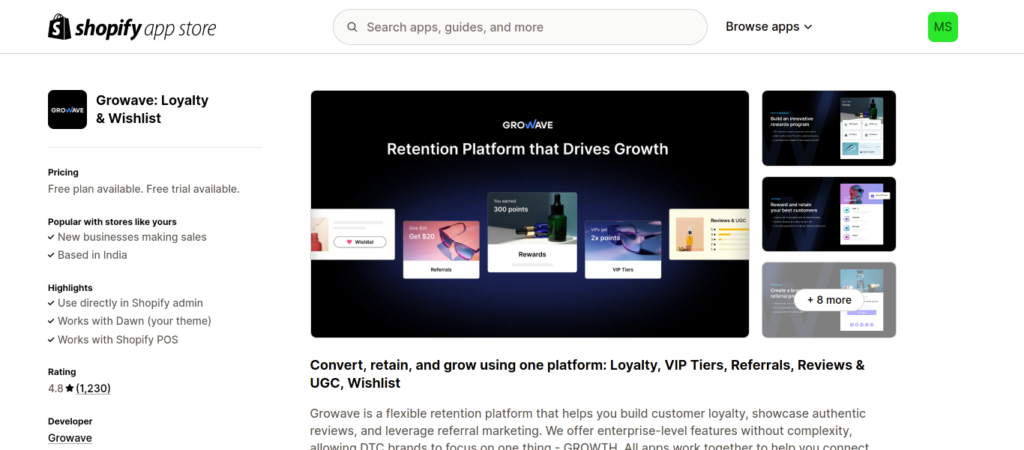Focus the search apps input field
The height and width of the screenshot is (450, 1024).
pyautogui.click(x=520, y=27)
